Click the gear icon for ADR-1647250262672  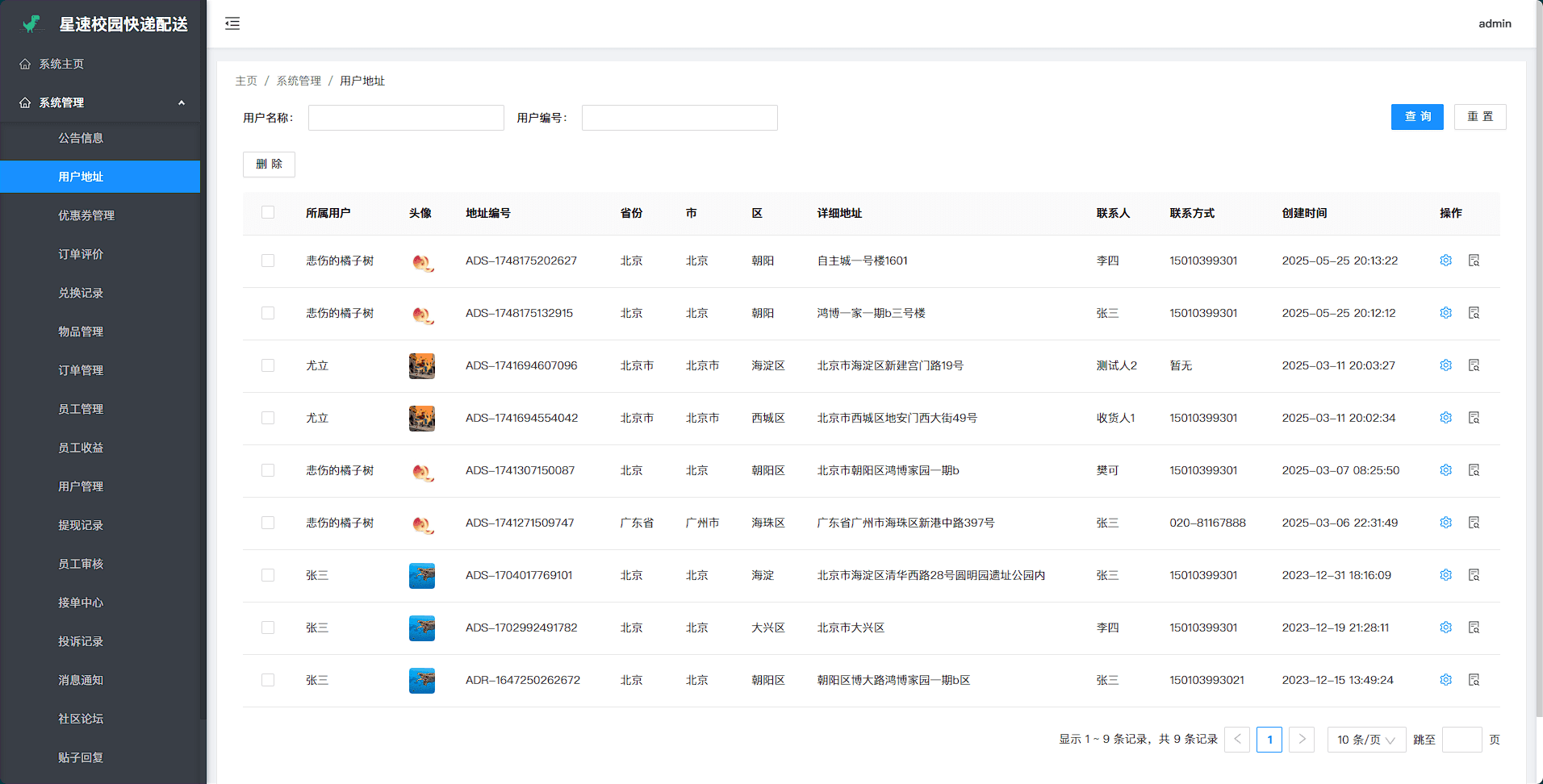pyautogui.click(x=1445, y=680)
